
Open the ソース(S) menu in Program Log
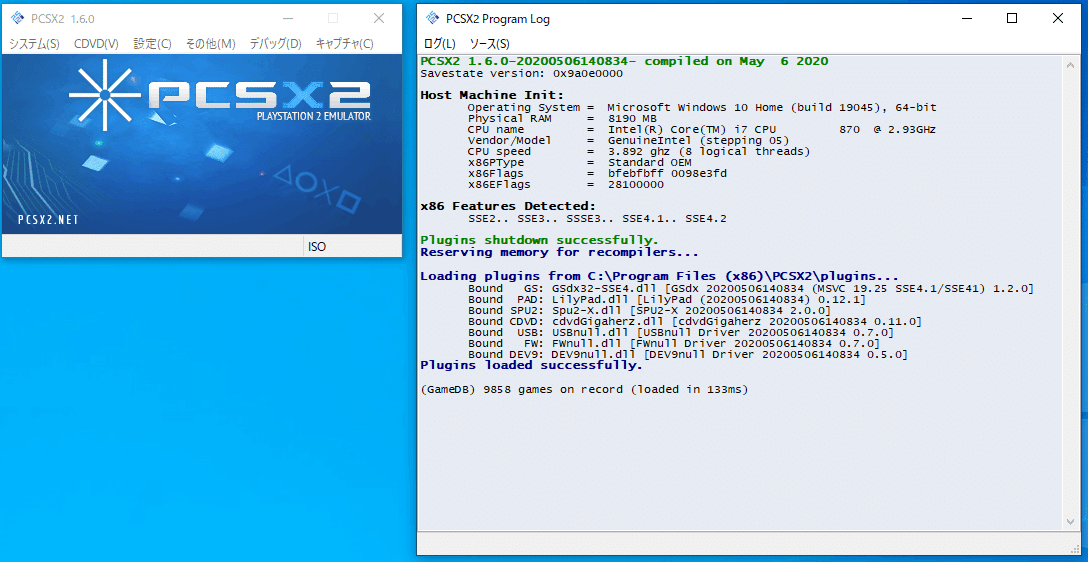point(489,44)
